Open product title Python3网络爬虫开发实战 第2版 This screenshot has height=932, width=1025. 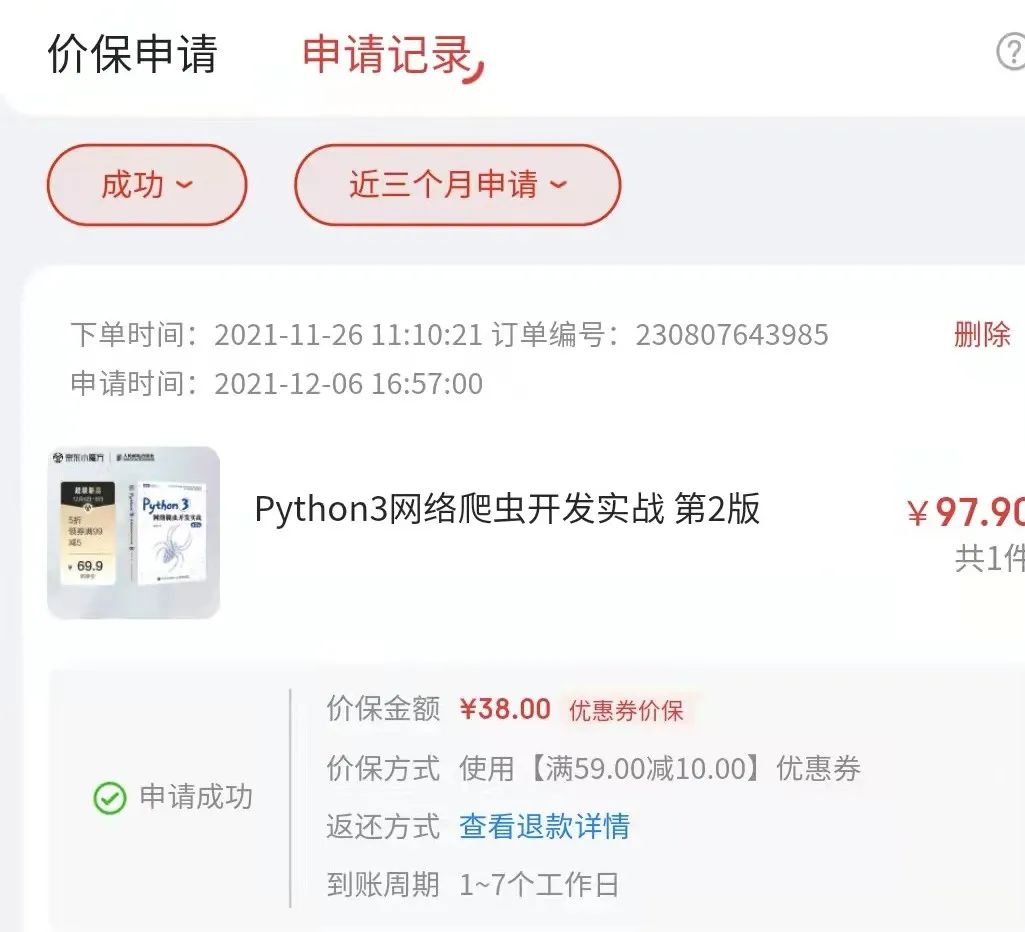[x=507, y=509]
